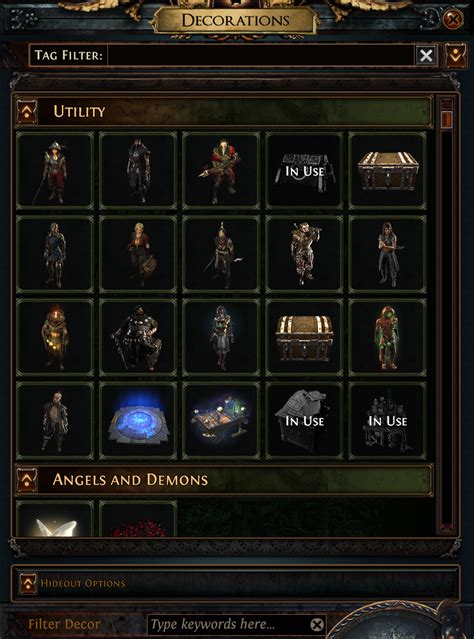Collapse the Utility category

(x=27, y=112)
